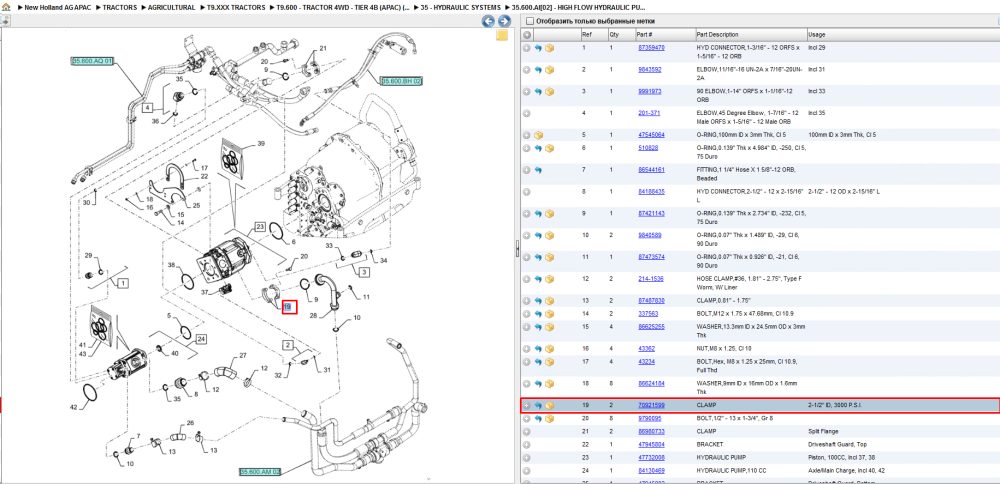The image size is (1000, 484).
Task: Click the blue arrow icon in row 87359470
Action: [x=538, y=48]
